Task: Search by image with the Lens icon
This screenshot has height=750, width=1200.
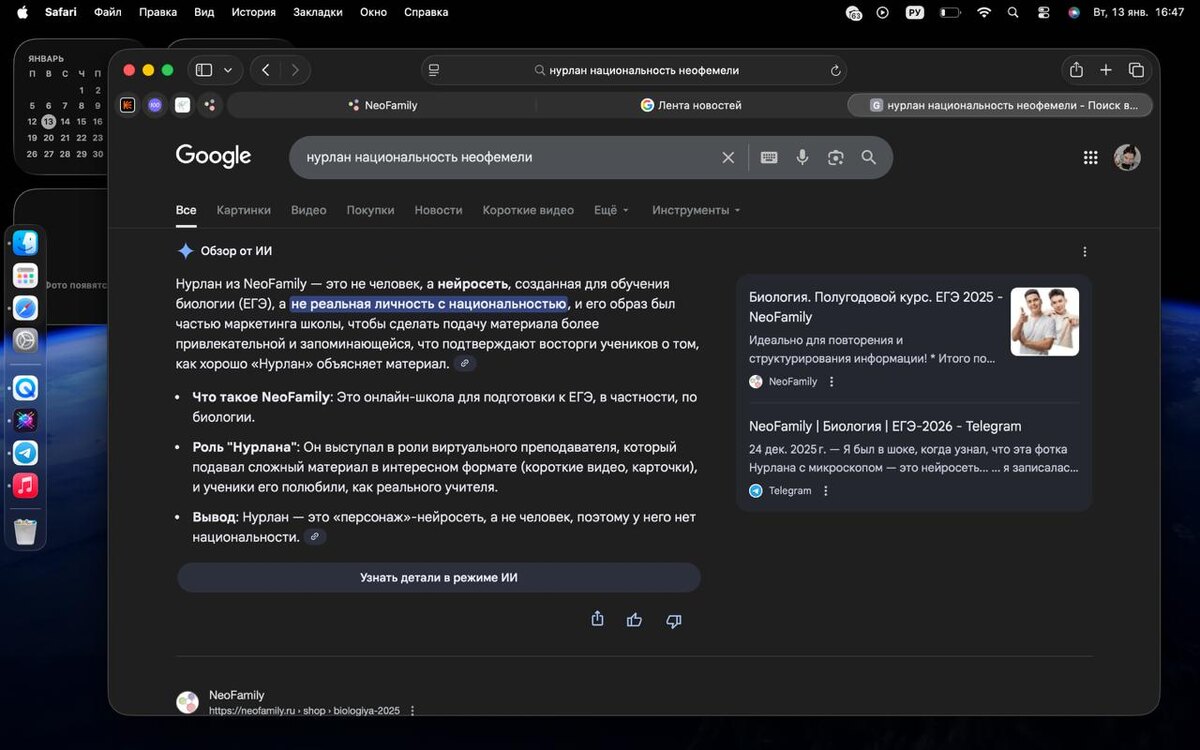Action: tap(835, 157)
